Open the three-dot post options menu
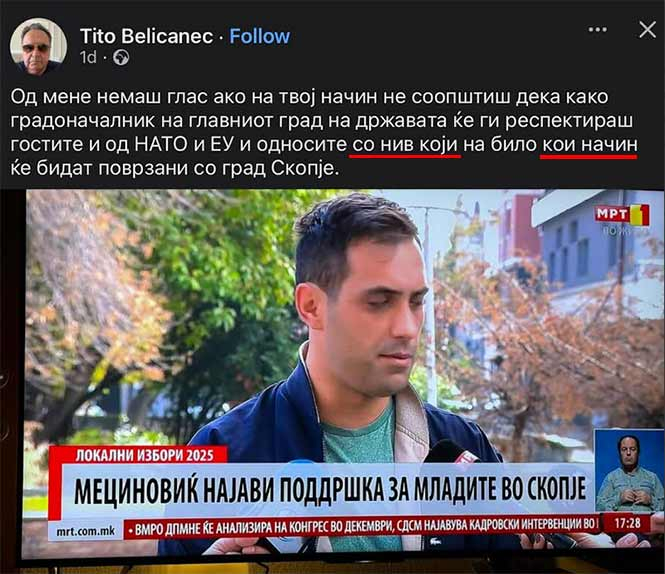Screen dimensions: 665x574 [x=598, y=30]
